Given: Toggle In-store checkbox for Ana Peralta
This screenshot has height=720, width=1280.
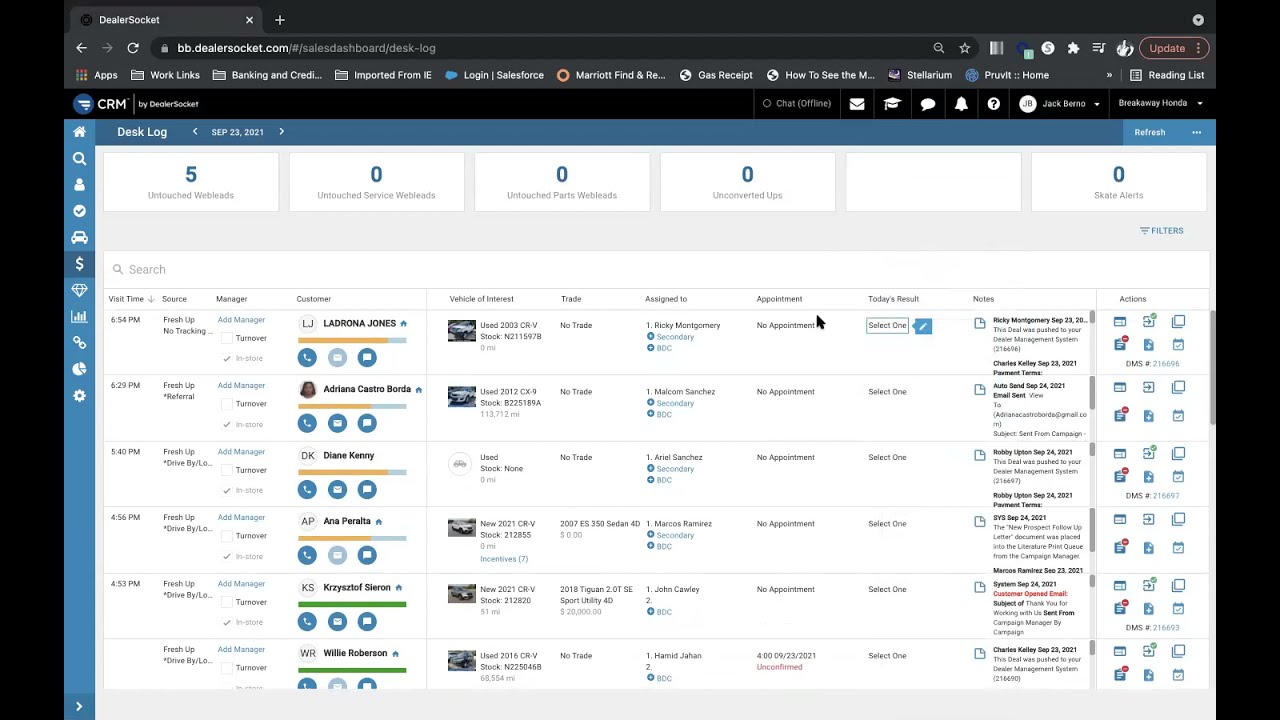Looking at the screenshot, I should pyautogui.click(x=227, y=556).
